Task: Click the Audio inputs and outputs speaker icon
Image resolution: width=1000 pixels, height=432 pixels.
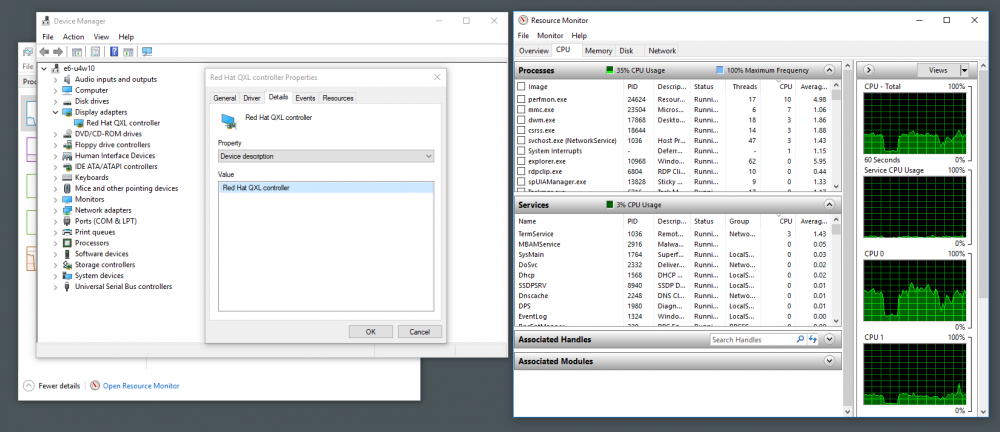Action: [67, 79]
